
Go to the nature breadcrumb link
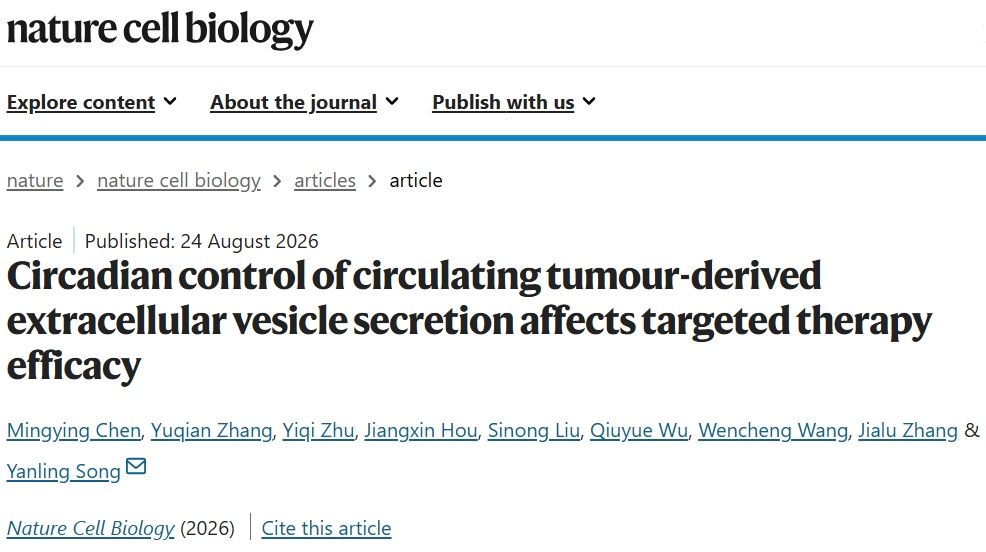coord(35,180)
